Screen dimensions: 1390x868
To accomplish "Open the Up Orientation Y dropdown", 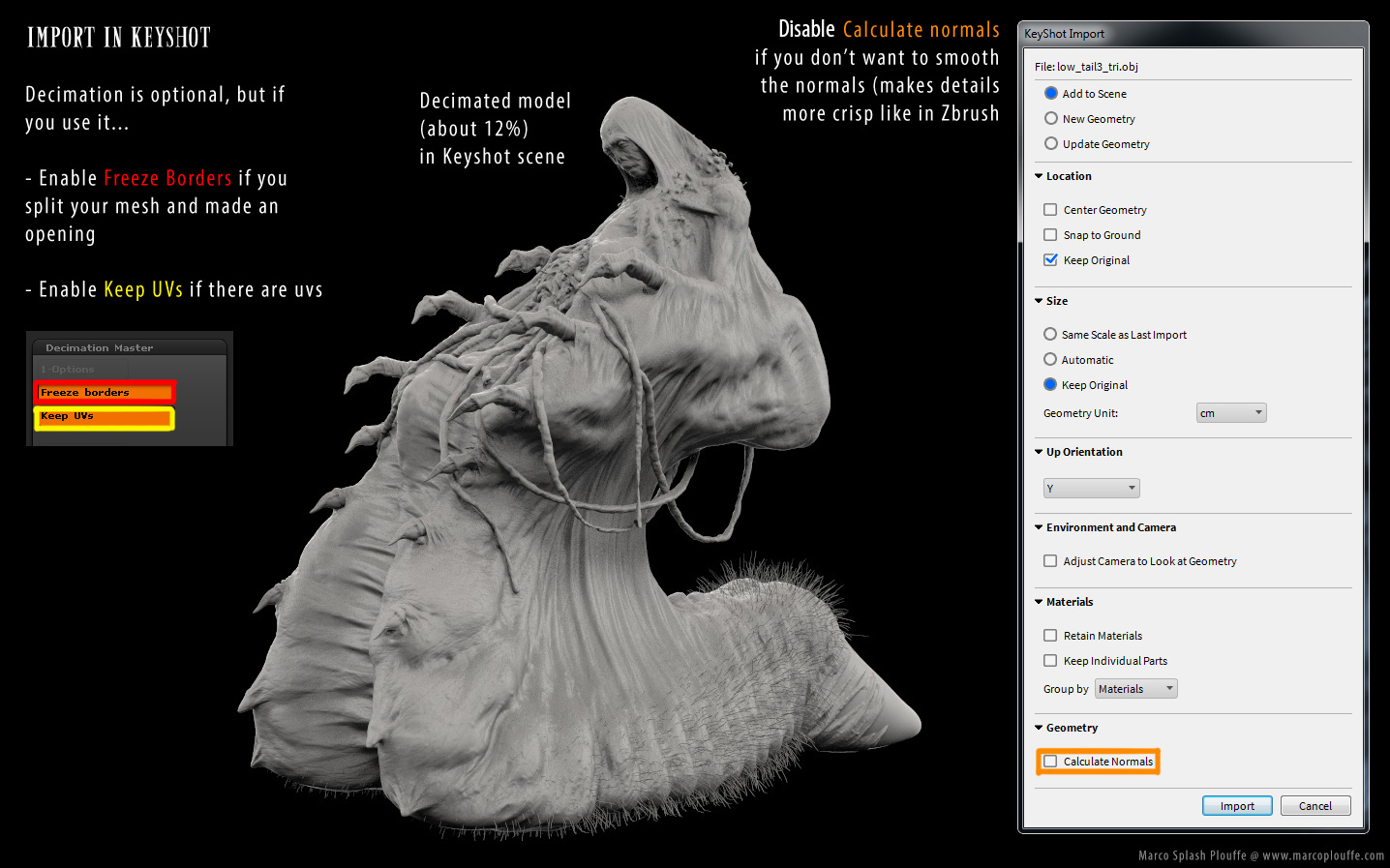I will click(x=1091, y=489).
